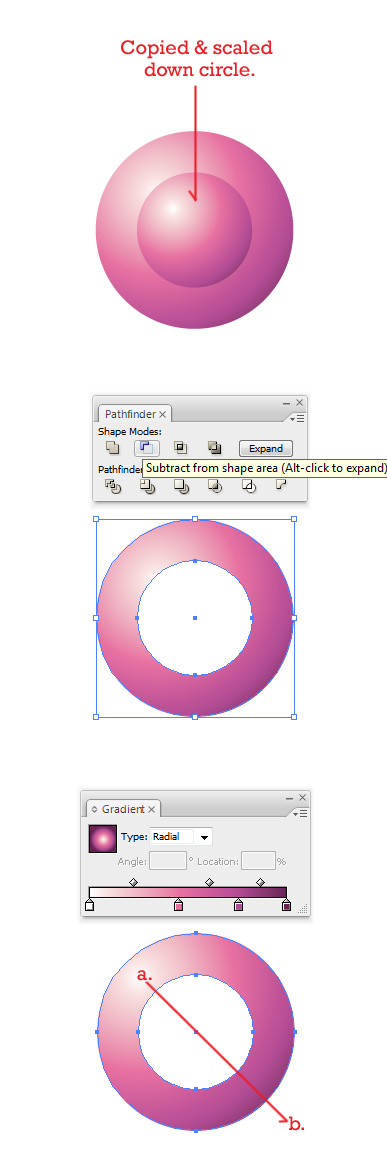The image size is (387, 1149).
Task: Select the second pink gradient stop
Action: coord(178,906)
